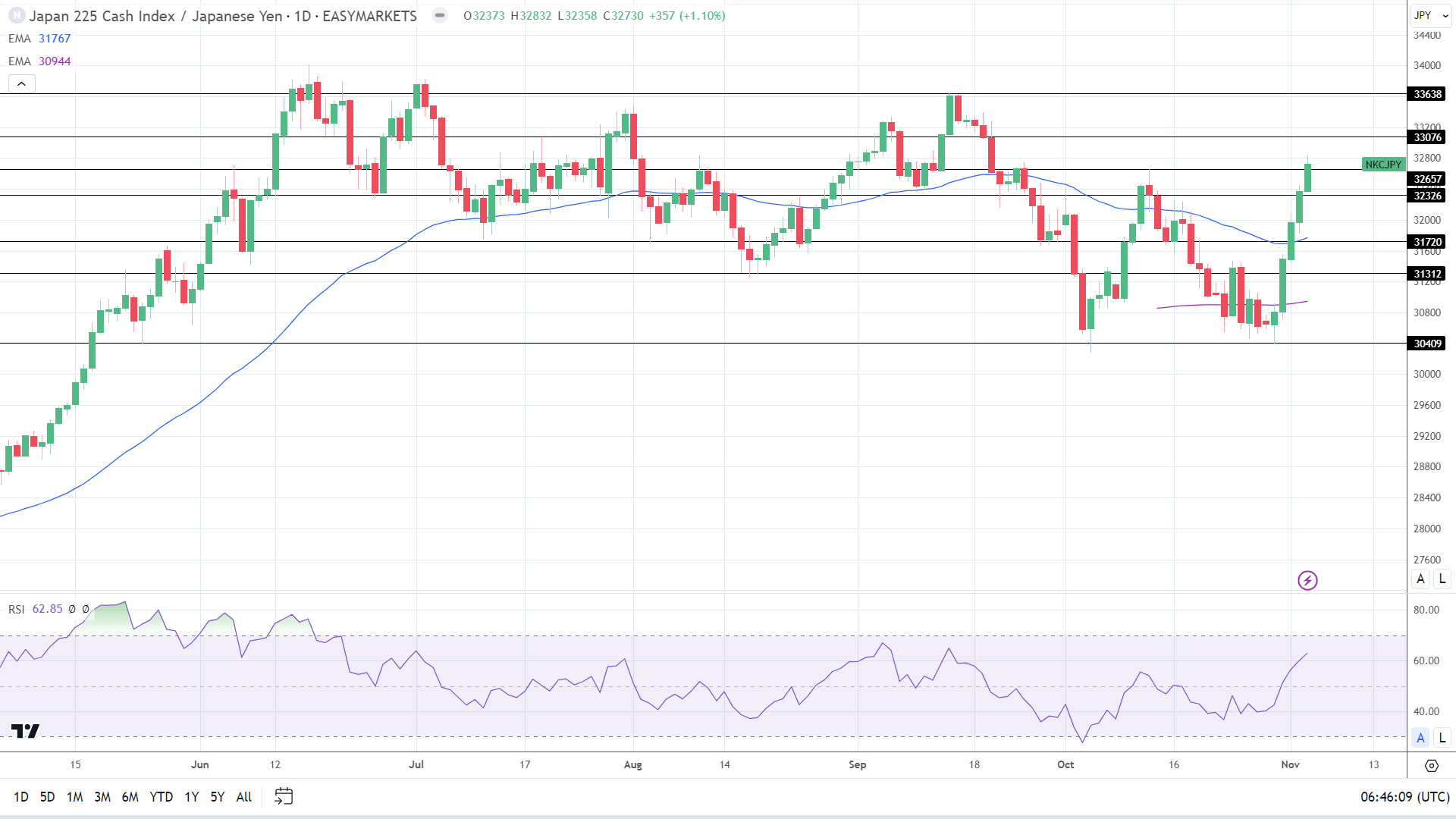The image size is (1456, 819).
Task: Click the 32326 price label
Action: pos(1427,196)
